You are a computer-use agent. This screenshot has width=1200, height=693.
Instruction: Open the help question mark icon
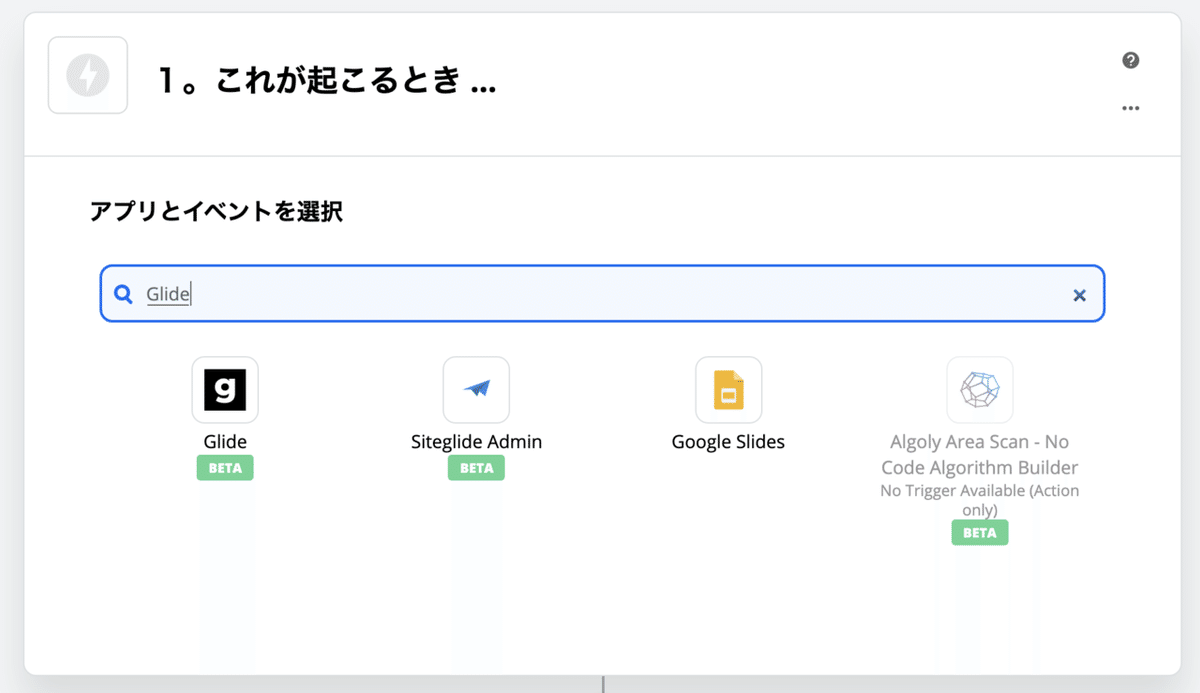coord(1130,60)
